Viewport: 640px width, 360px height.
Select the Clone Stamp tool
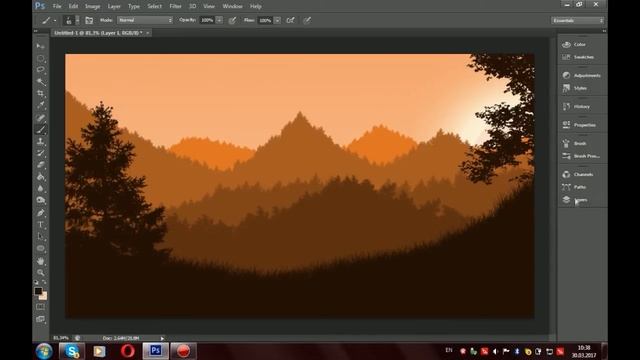tap(40, 142)
